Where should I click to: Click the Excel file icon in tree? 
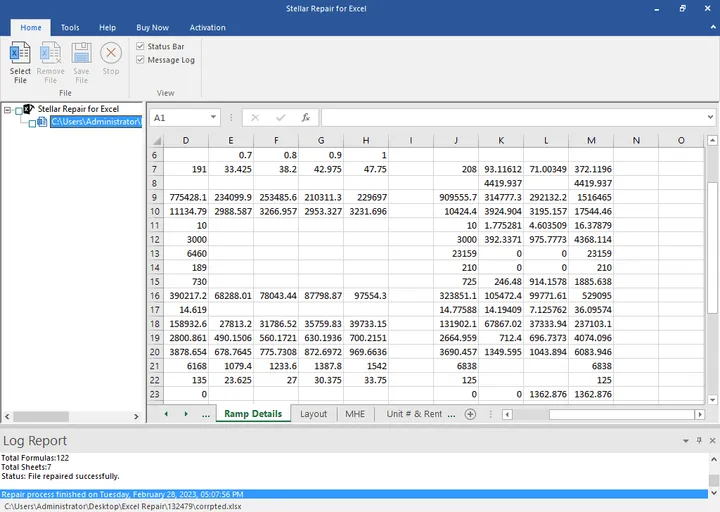point(42,122)
